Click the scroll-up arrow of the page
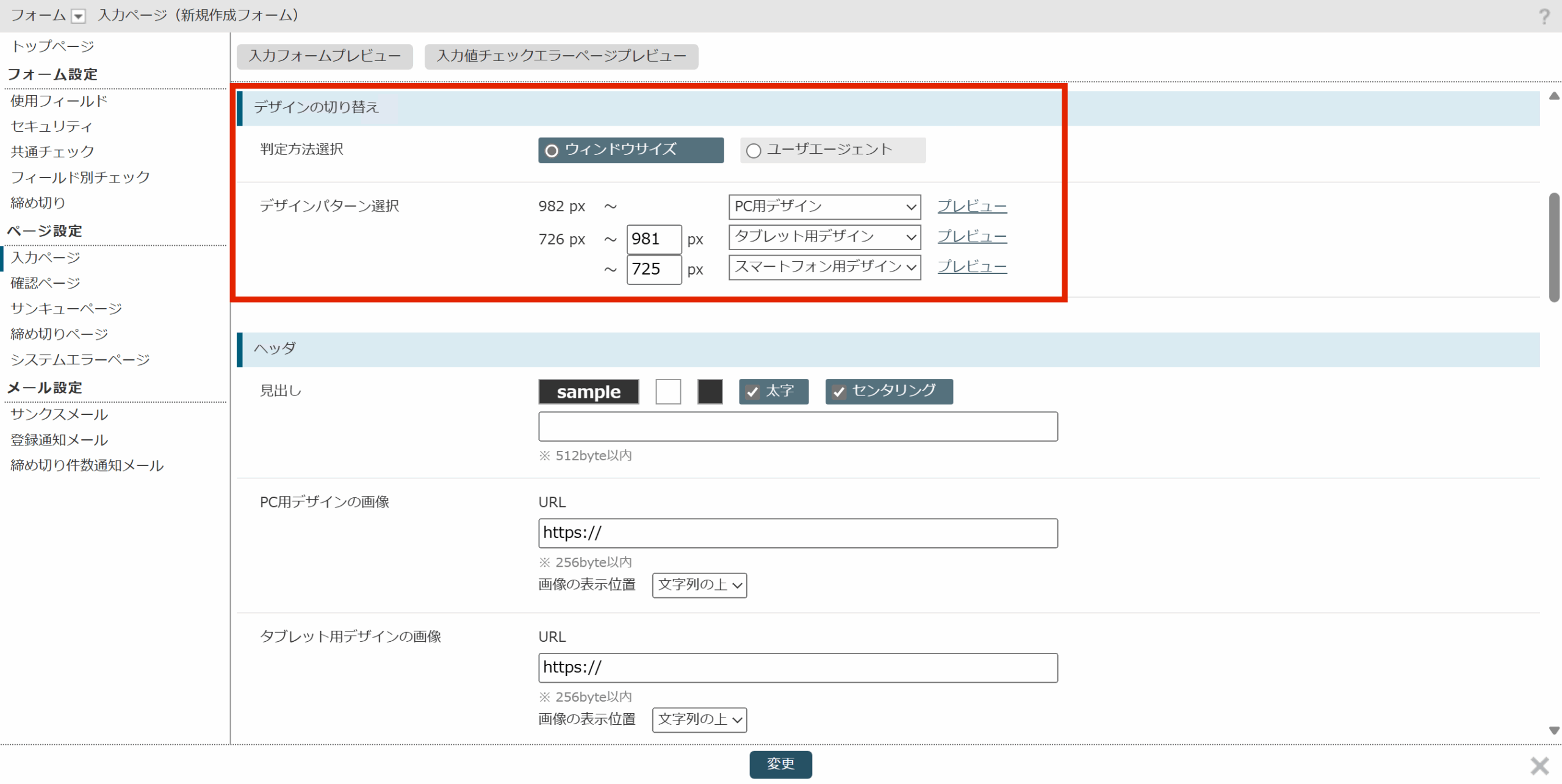The height and width of the screenshot is (784, 1562). coord(1554,96)
